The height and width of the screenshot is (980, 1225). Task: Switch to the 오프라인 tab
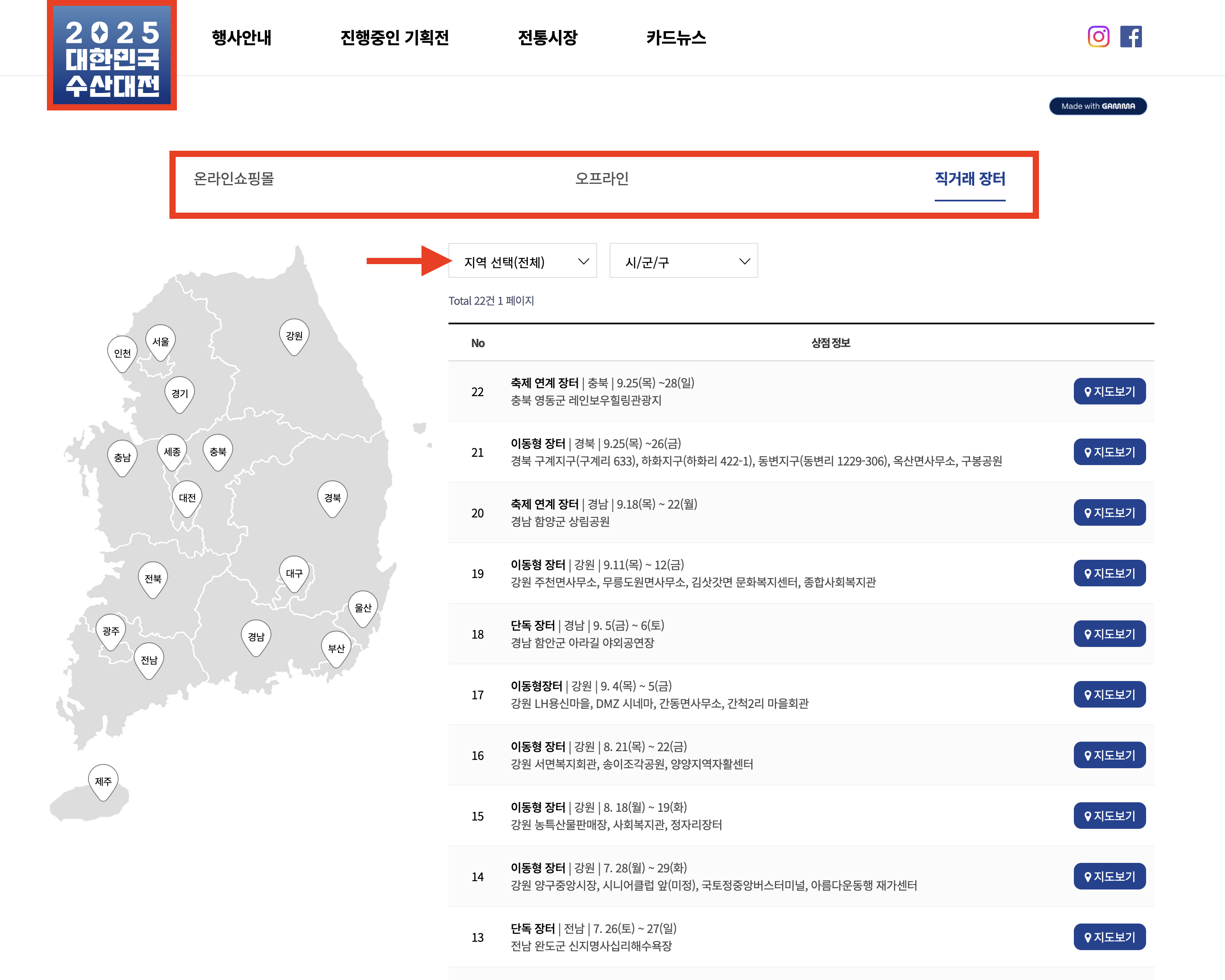(602, 179)
